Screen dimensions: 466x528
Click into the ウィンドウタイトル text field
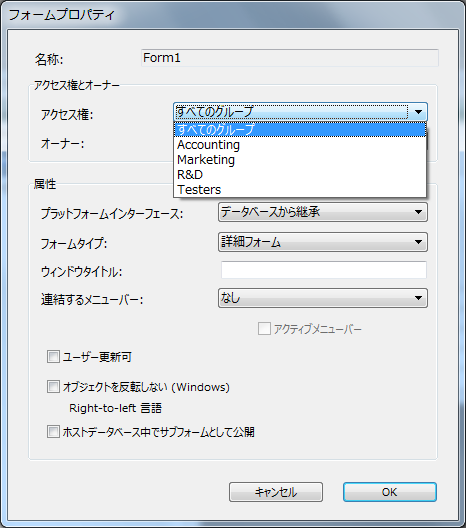[324, 270]
